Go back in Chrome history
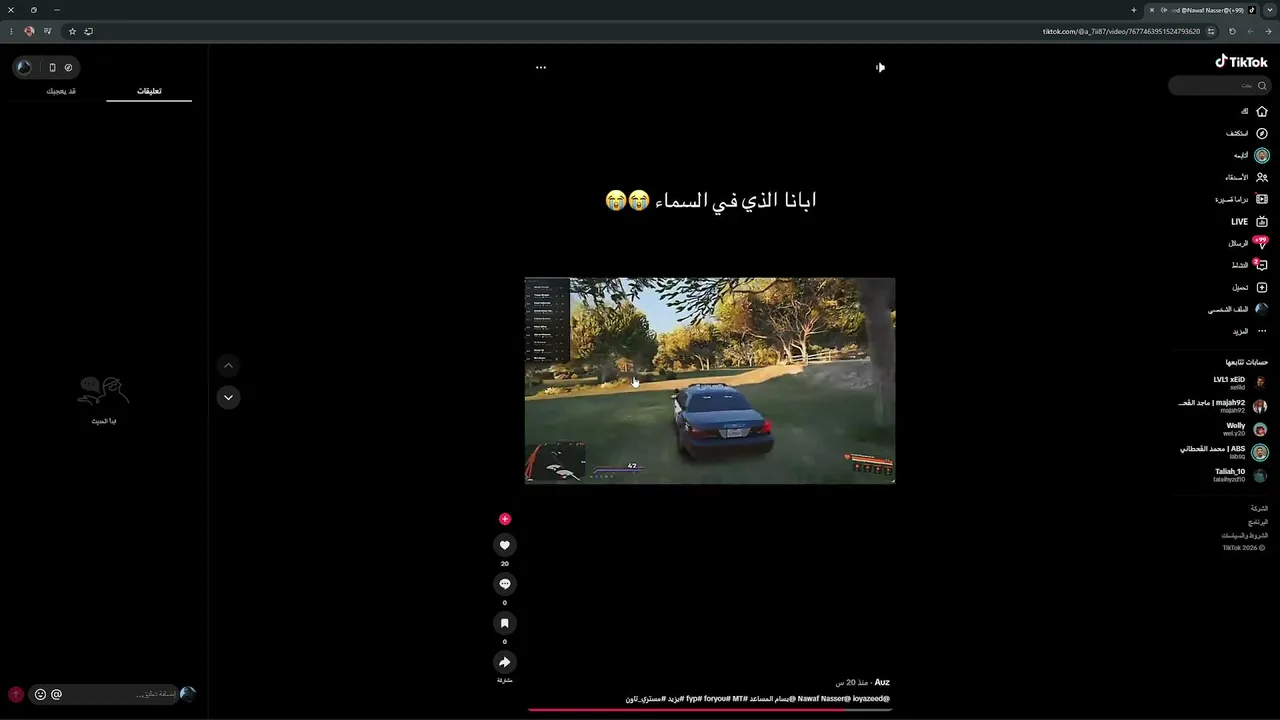 point(1268,31)
